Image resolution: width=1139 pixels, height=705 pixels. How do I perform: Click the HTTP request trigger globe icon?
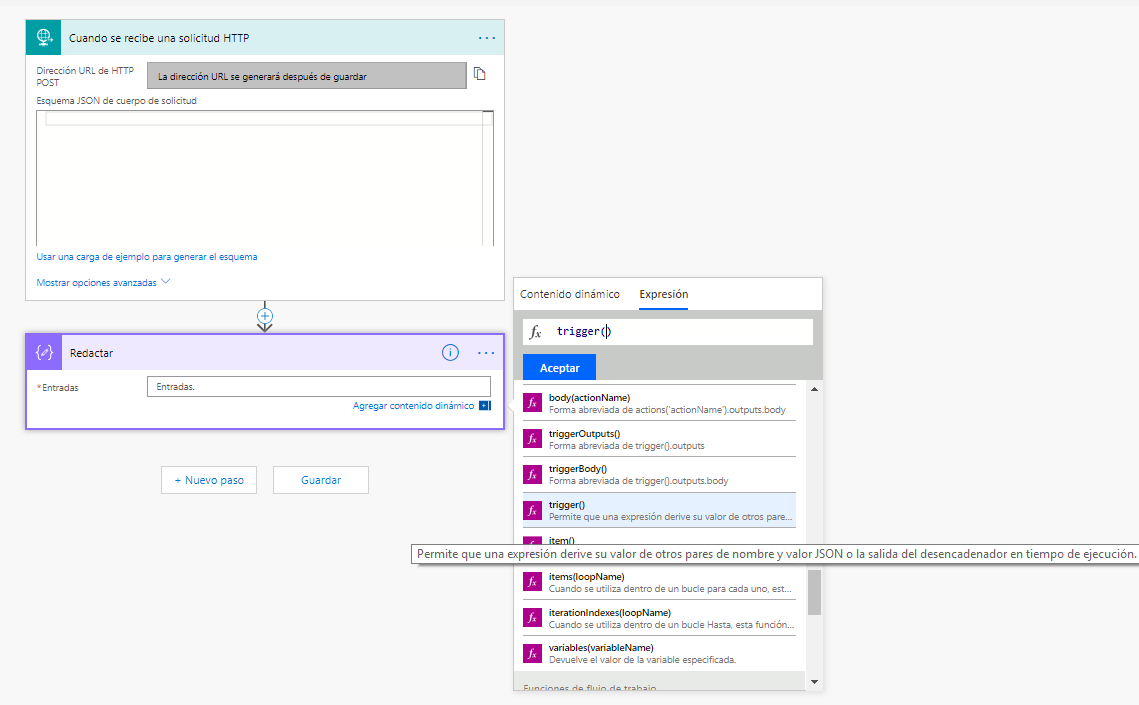tap(43, 37)
